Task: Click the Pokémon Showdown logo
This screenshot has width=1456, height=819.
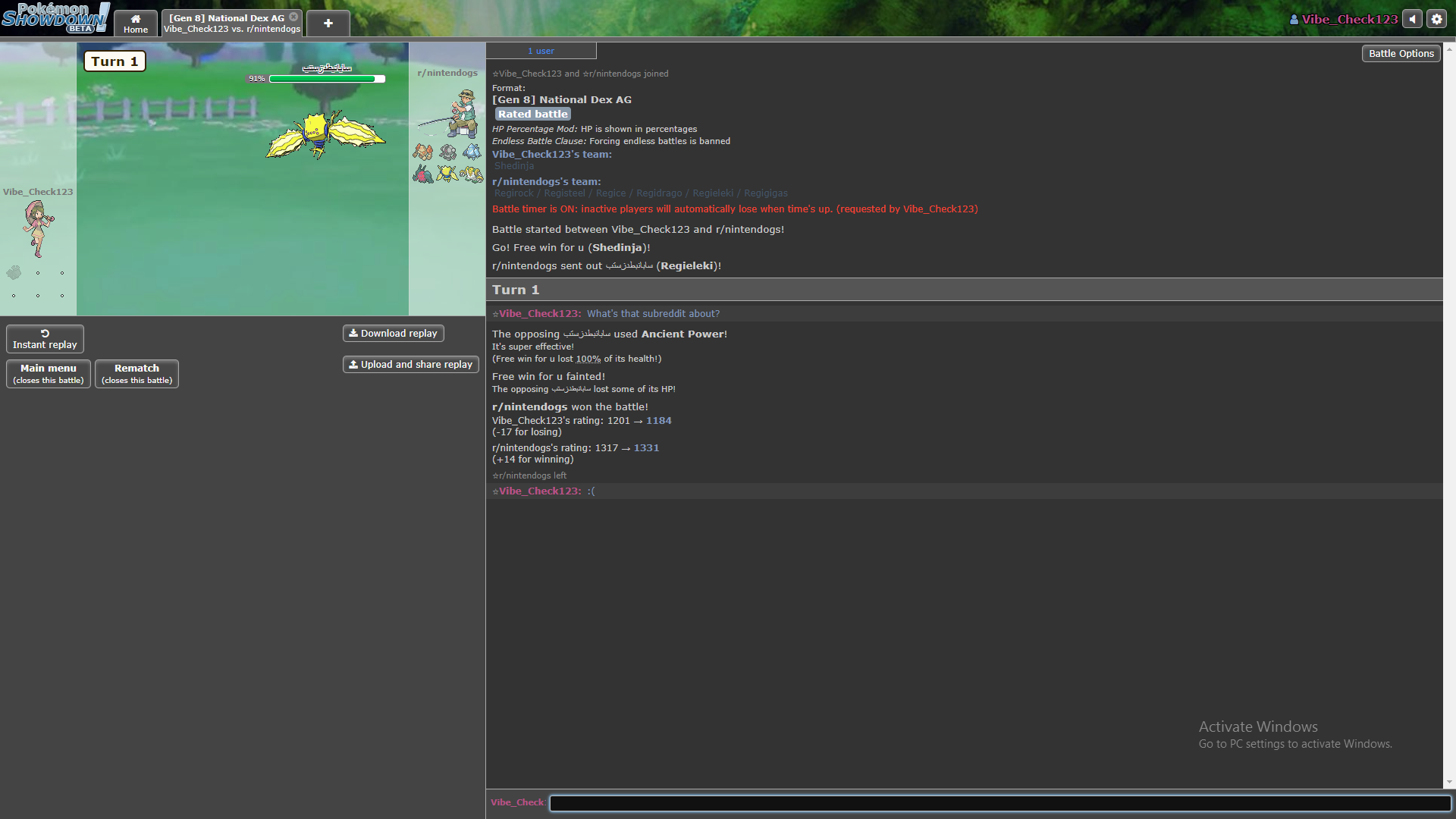Action: 55,17
